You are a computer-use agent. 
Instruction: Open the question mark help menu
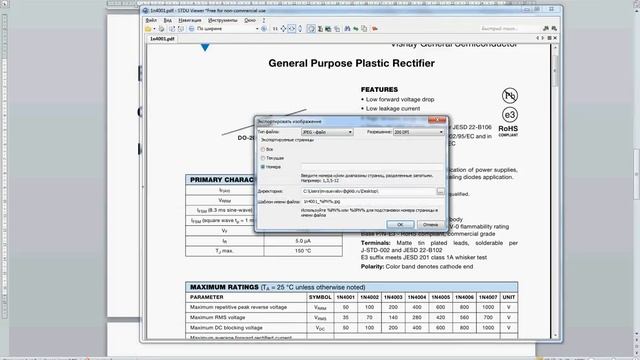pyautogui.click(x=264, y=20)
